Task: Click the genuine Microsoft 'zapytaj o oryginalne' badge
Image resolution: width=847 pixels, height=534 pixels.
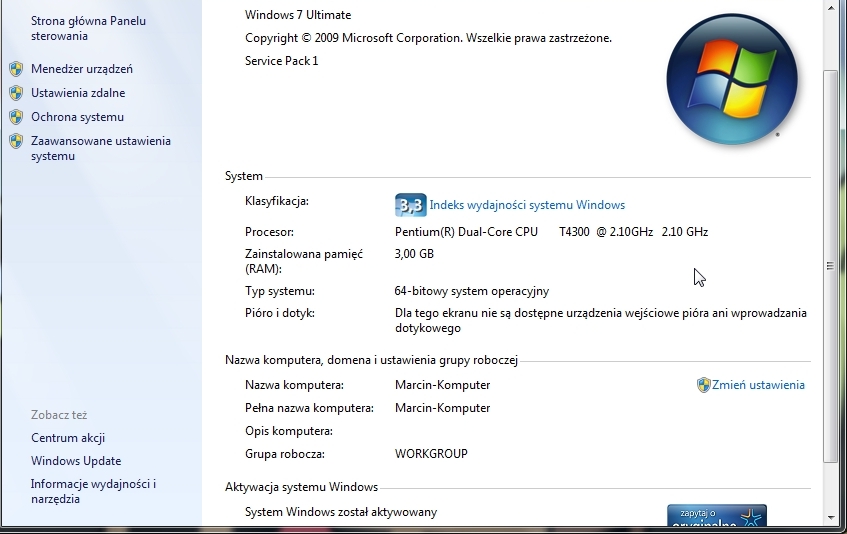Action: (x=717, y=515)
